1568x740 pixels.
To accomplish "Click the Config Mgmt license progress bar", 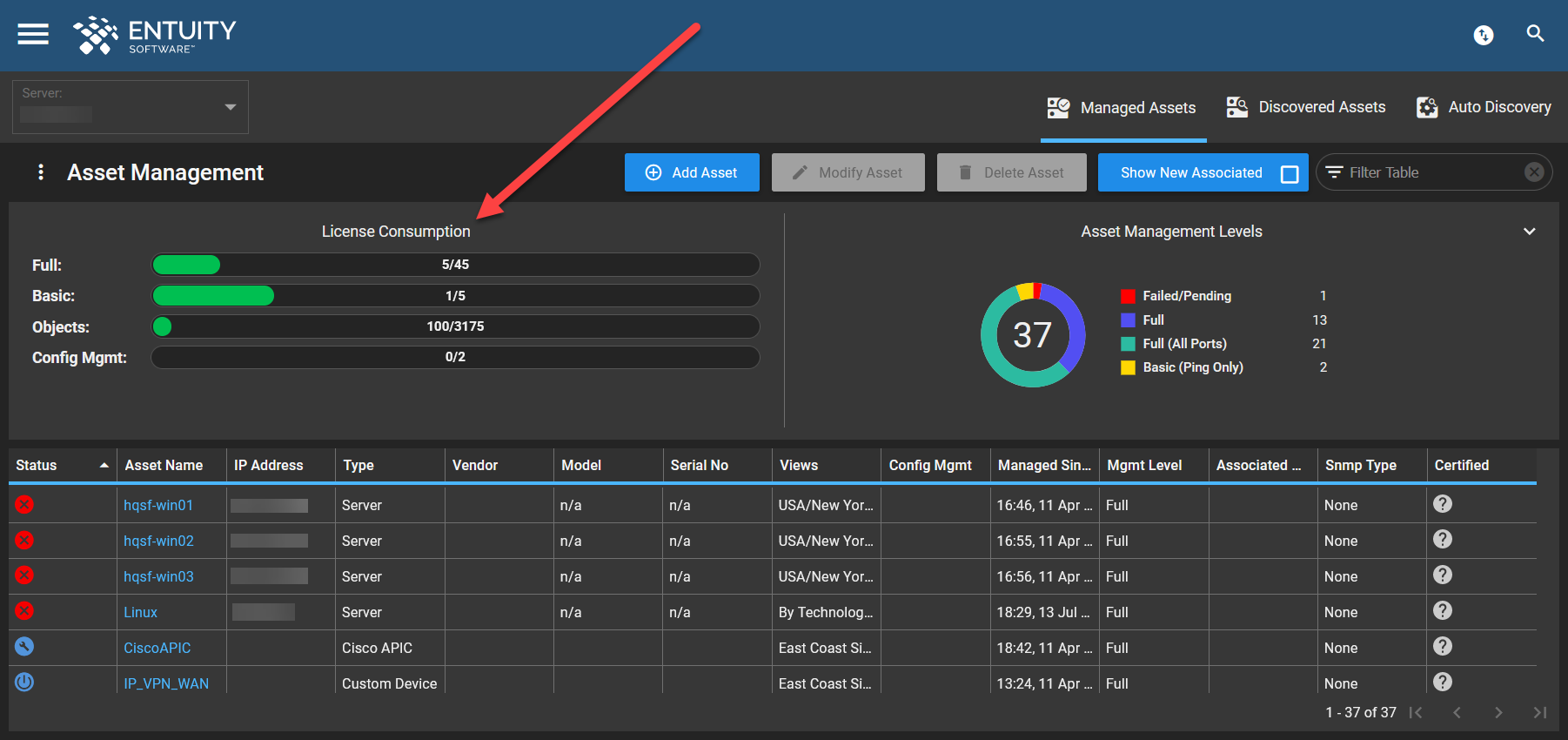I will (x=455, y=357).
